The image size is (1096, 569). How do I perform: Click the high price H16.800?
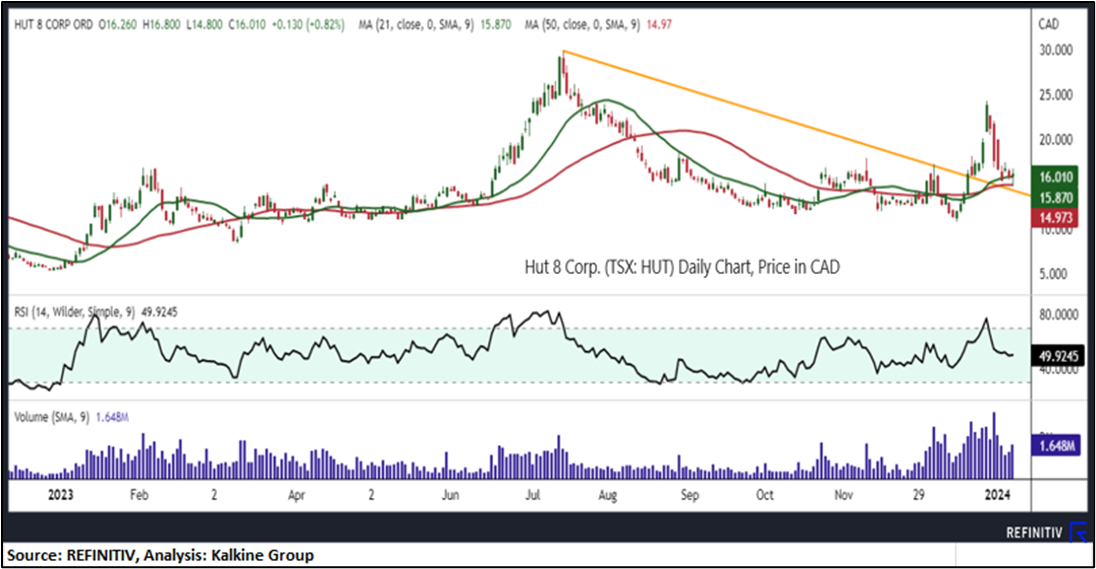(x=161, y=24)
